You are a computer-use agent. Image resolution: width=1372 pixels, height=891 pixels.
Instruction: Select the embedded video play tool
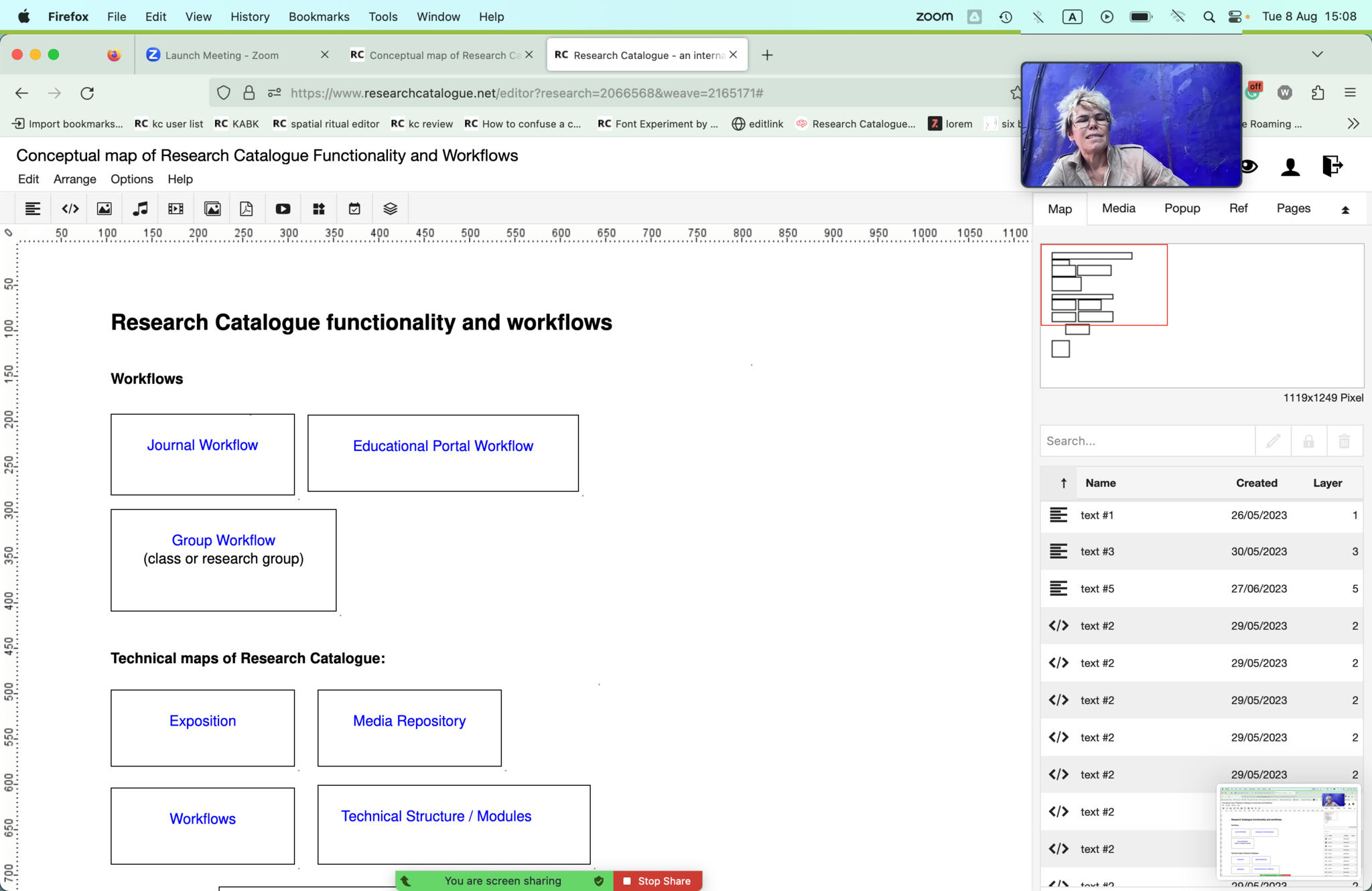[283, 209]
